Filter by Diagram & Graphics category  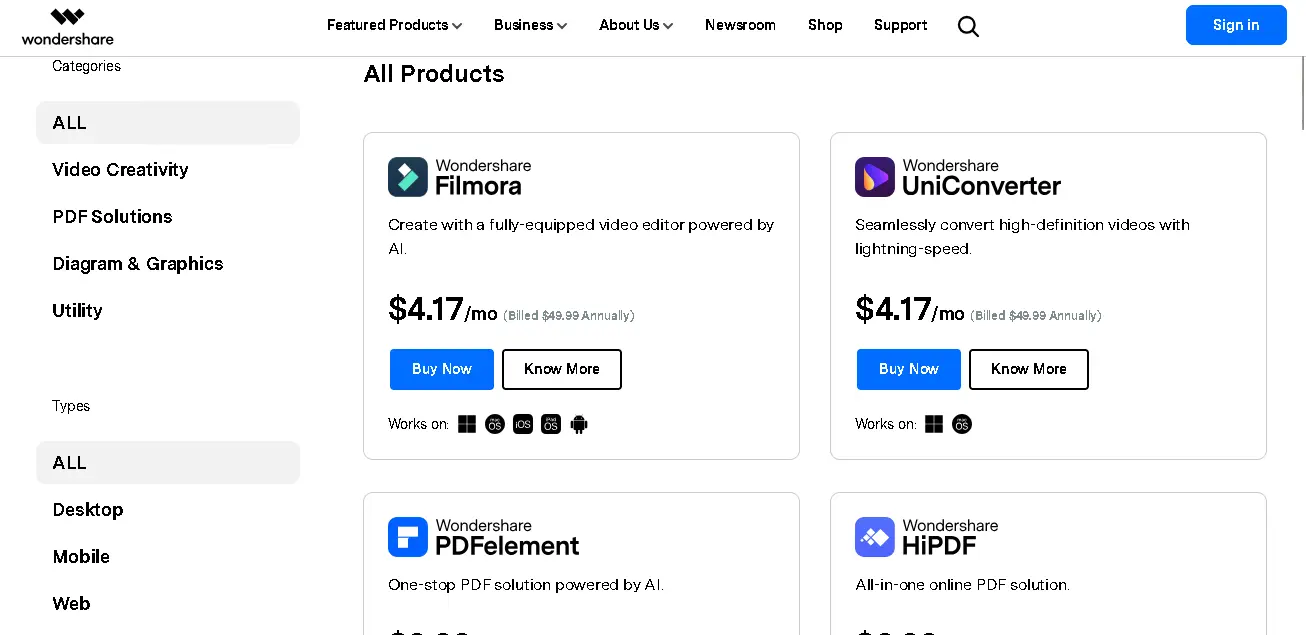tap(138, 264)
